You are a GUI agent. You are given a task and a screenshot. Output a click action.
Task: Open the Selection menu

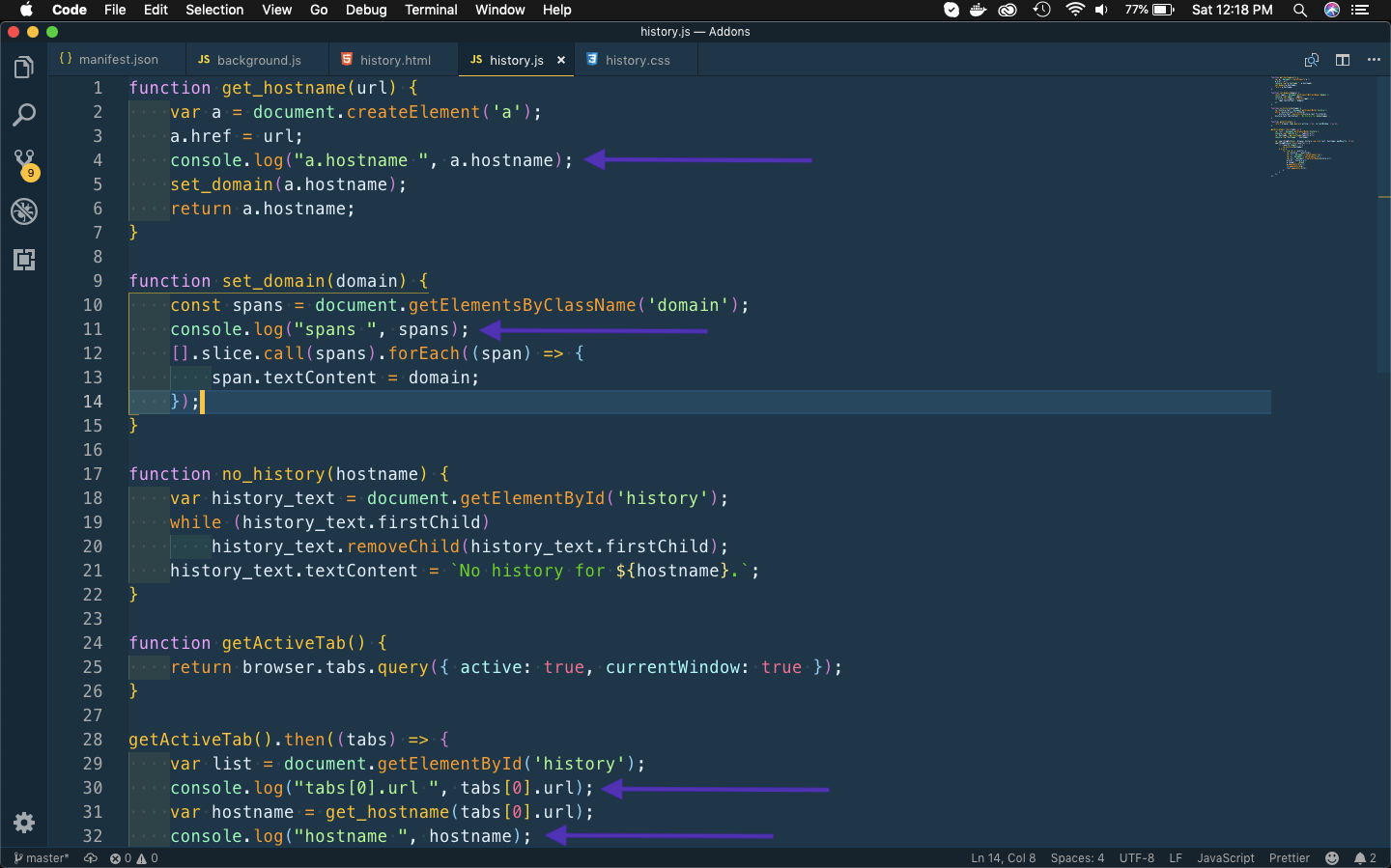click(x=214, y=10)
